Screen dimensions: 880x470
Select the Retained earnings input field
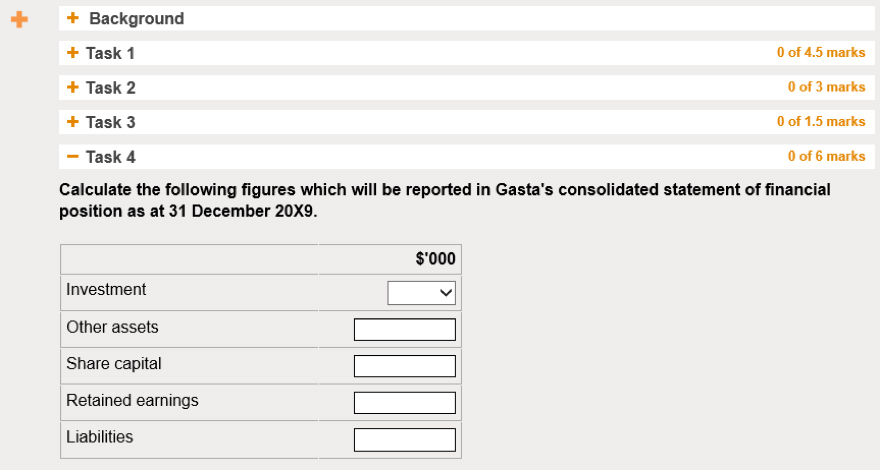click(x=404, y=403)
